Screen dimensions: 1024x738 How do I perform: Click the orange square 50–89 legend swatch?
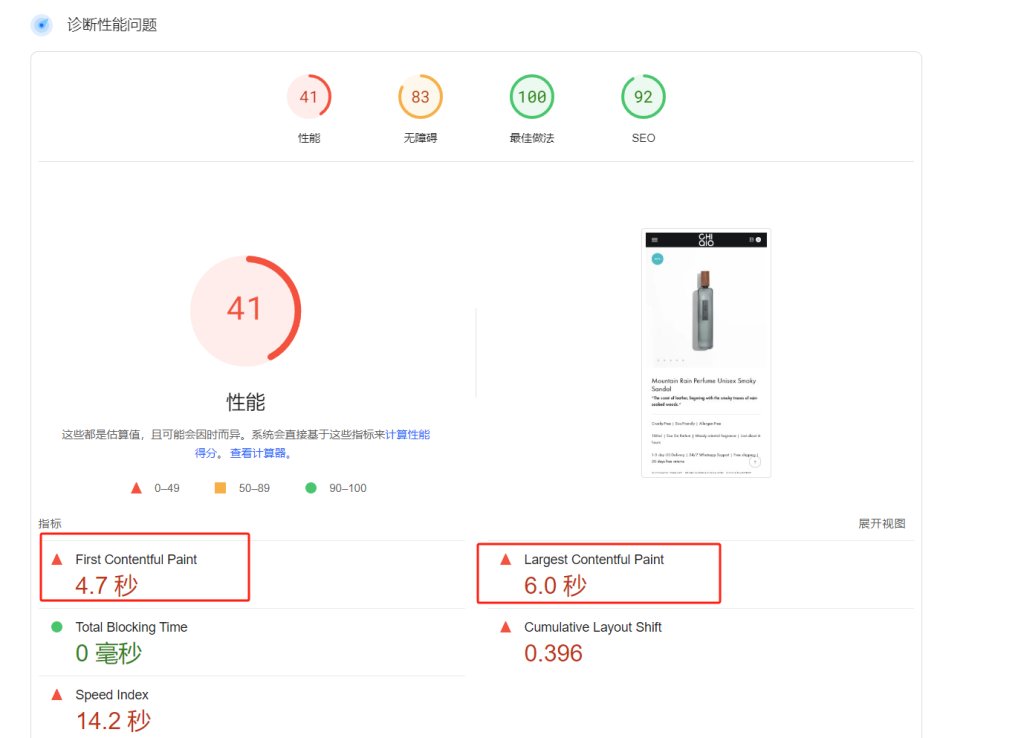pyautogui.click(x=220, y=488)
